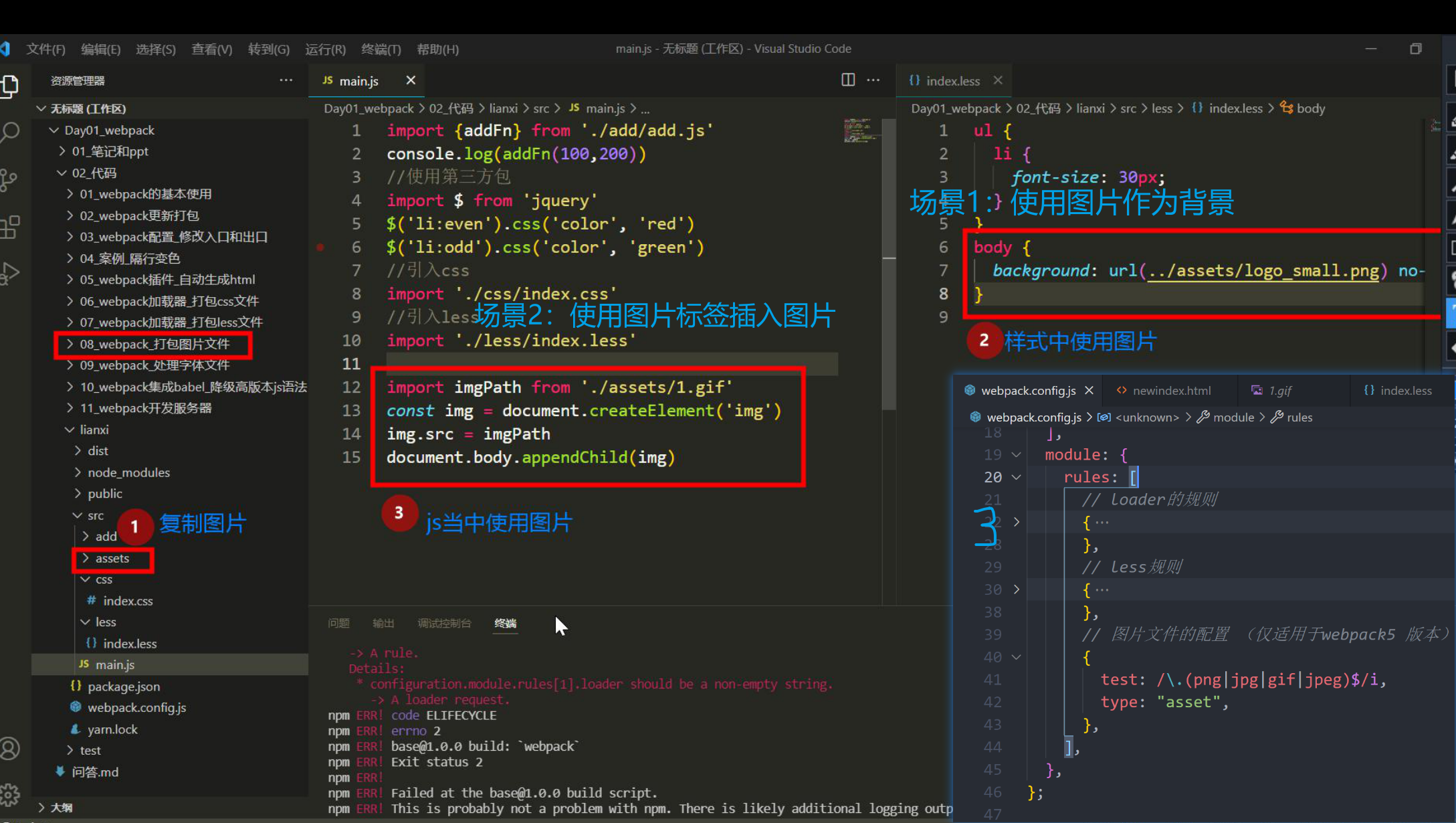
Task: Open the Extensions view in activity bar
Action: (x=9, y=227)
